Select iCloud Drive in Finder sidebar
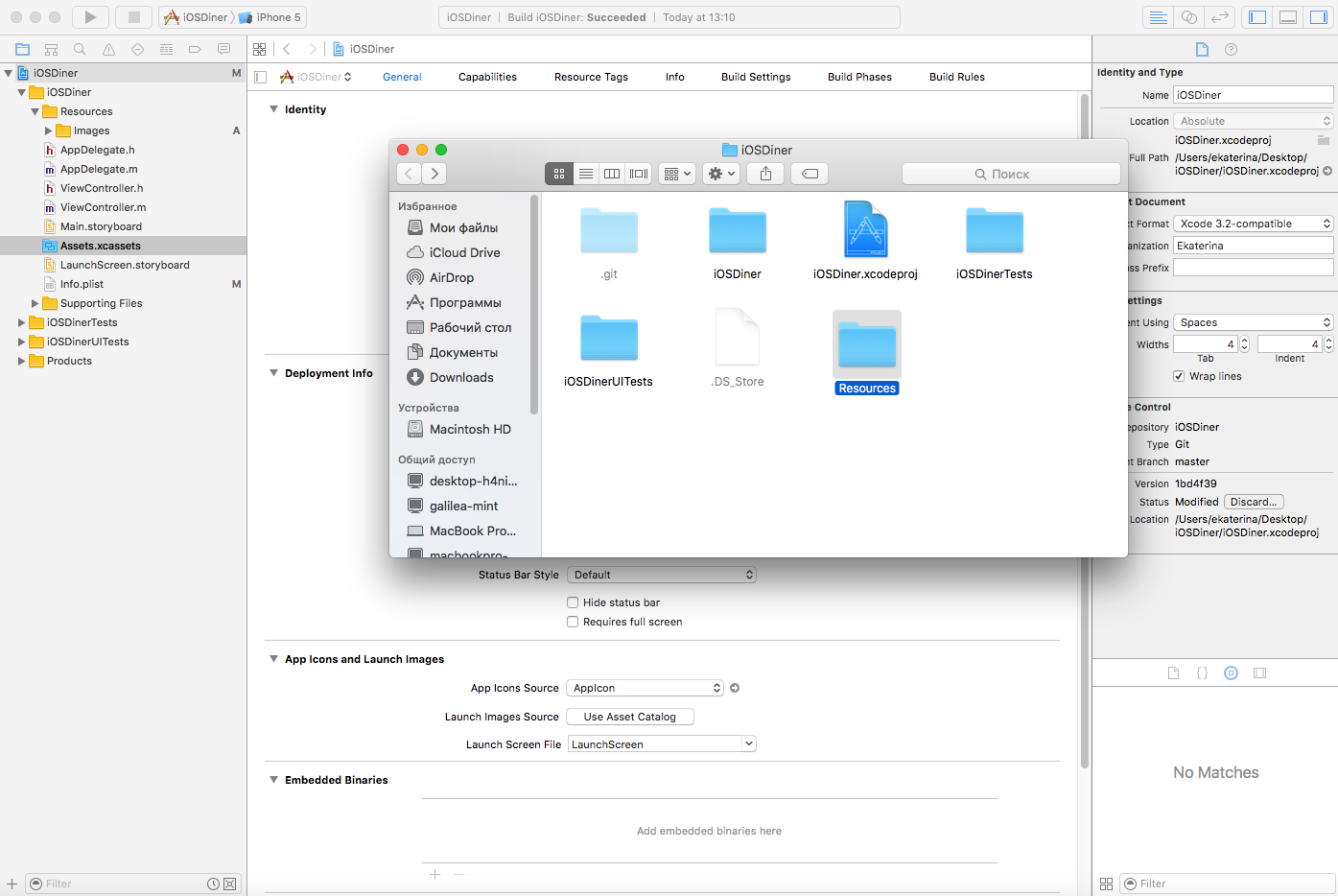 point(464,252)
